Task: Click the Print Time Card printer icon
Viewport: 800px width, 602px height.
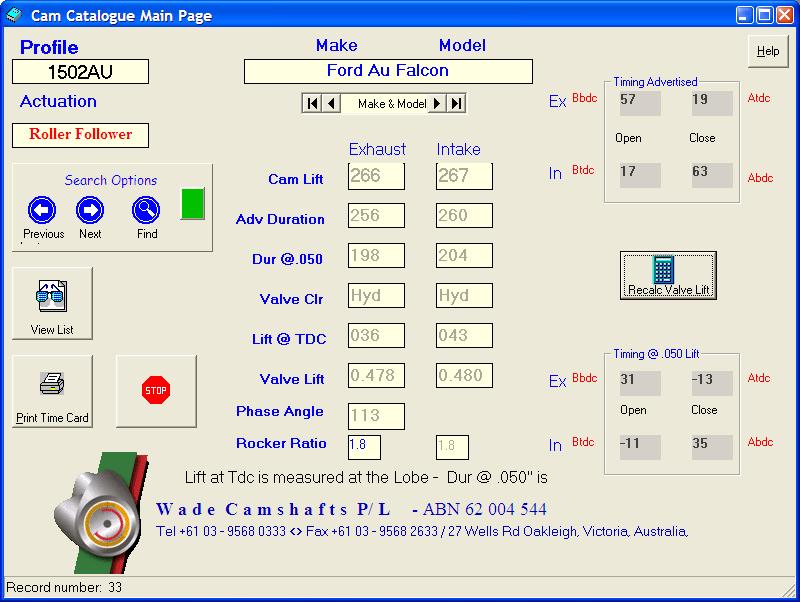Action: (x=52, y=391)
